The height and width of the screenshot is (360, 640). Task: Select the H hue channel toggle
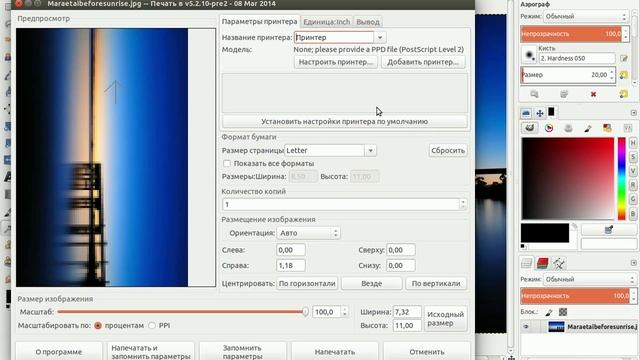[633, 142]
